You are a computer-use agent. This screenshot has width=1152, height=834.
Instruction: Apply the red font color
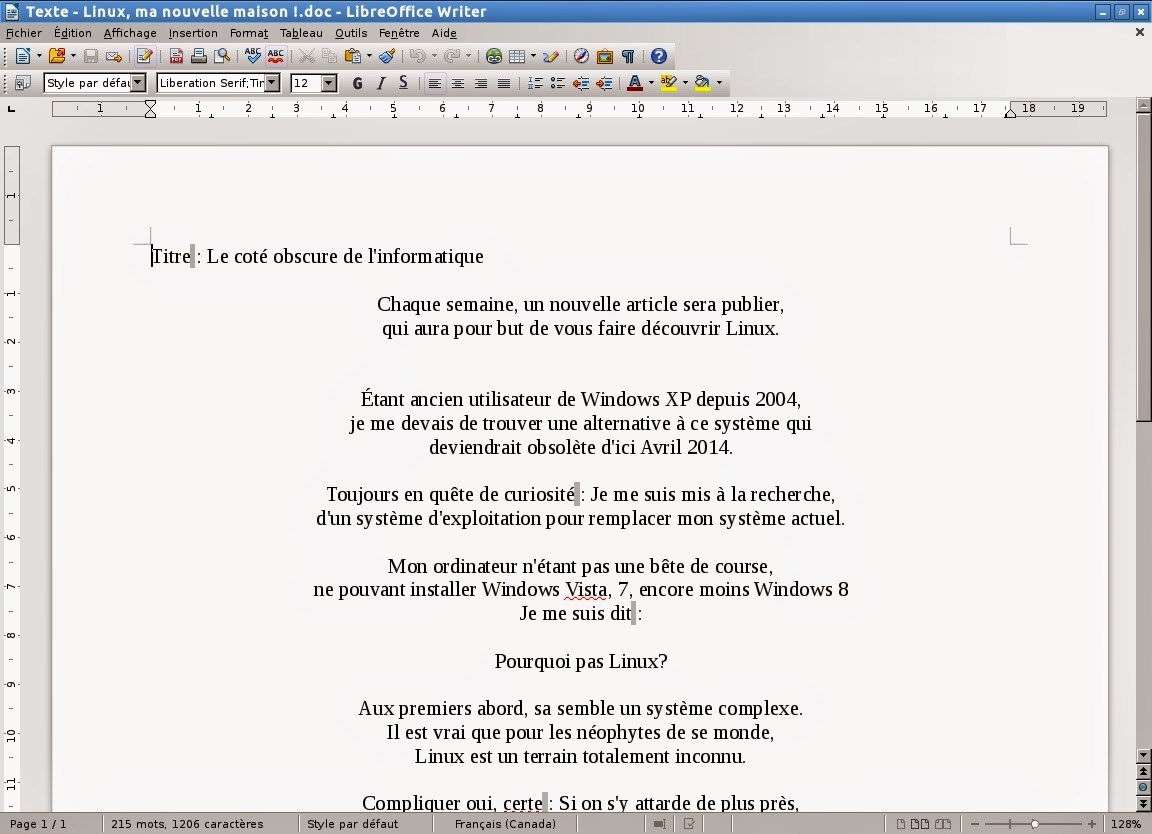635,83
